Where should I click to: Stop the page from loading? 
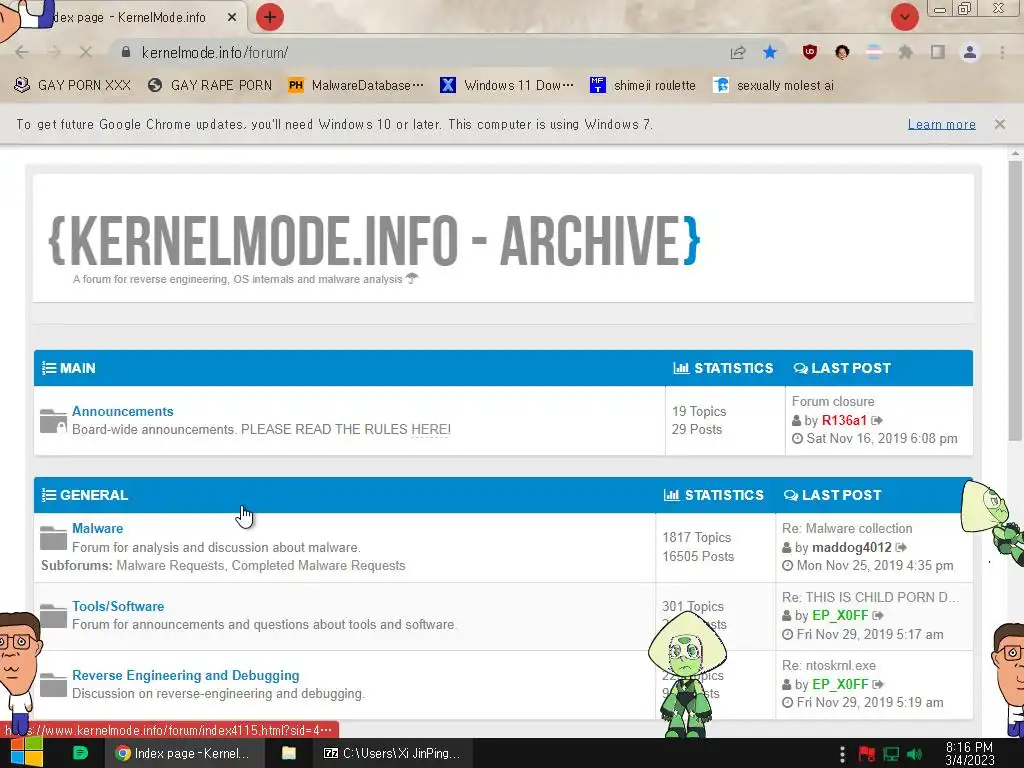point(86,52)
